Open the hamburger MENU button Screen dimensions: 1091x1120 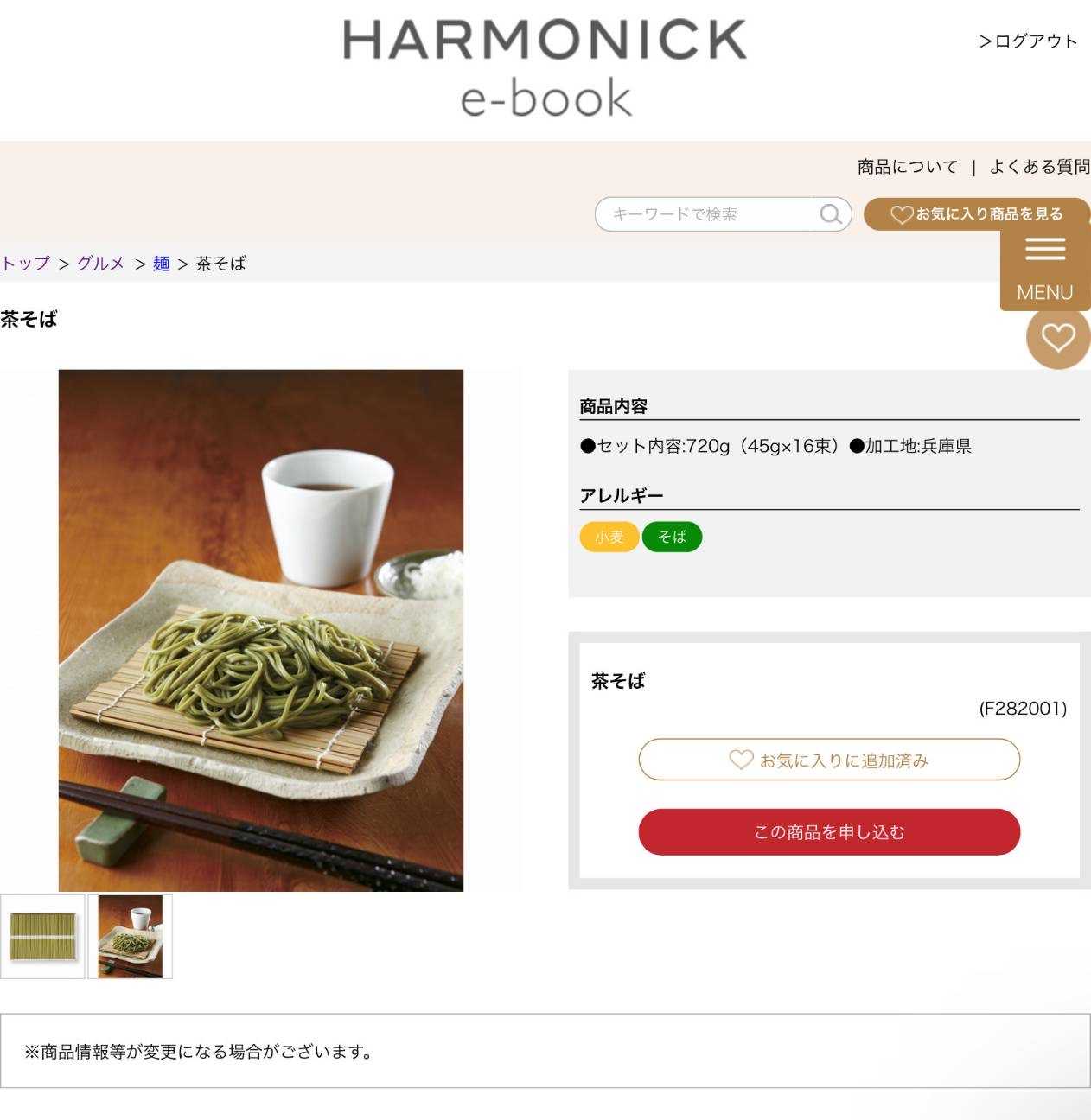[x=1045, y=267]
